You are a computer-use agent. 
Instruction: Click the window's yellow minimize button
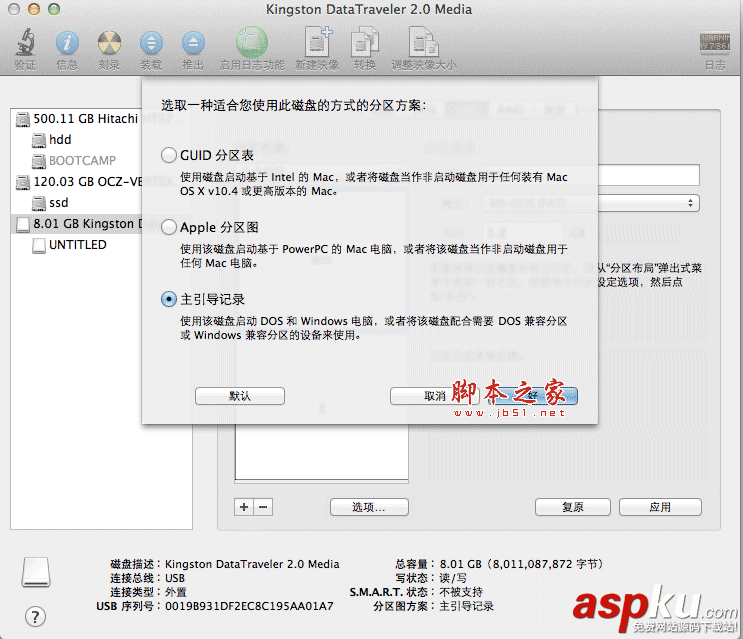pyautogui.click(x=34, y=9)
